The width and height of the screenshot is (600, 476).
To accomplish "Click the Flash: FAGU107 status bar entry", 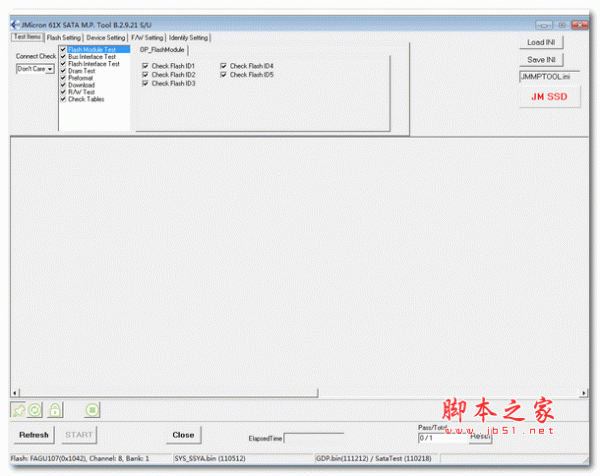I will tap(91, 458).
